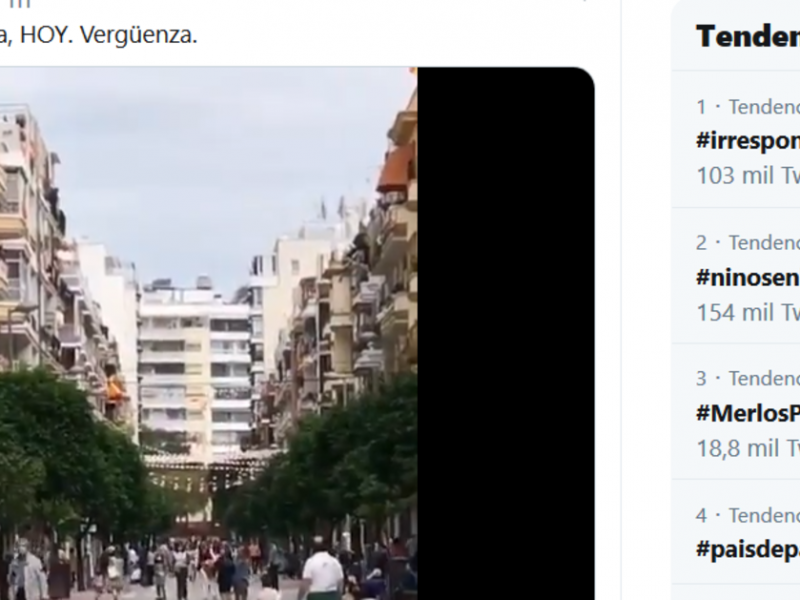The width and height of the screenshot is (800, 600).
Task: Click the '103 mil Tweets' count
Action: point(748,176)
